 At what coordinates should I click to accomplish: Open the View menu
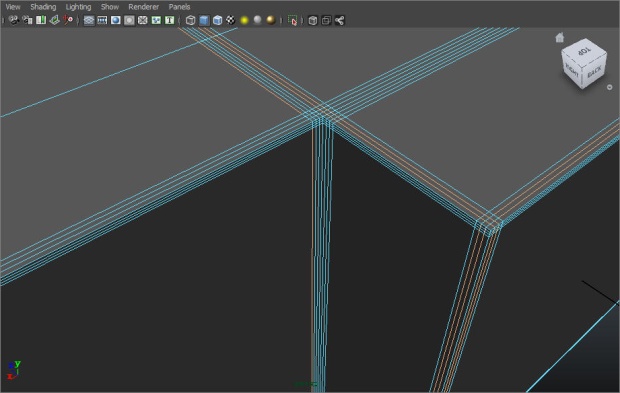(13, 7)
